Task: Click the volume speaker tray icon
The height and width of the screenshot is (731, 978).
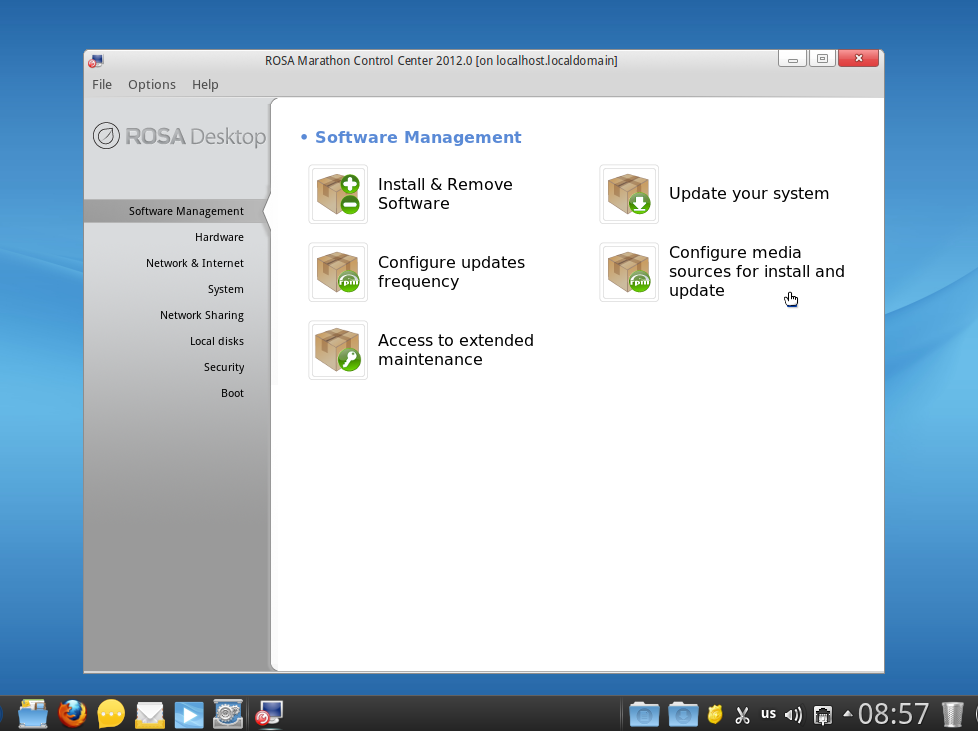Action: point(793,715)
